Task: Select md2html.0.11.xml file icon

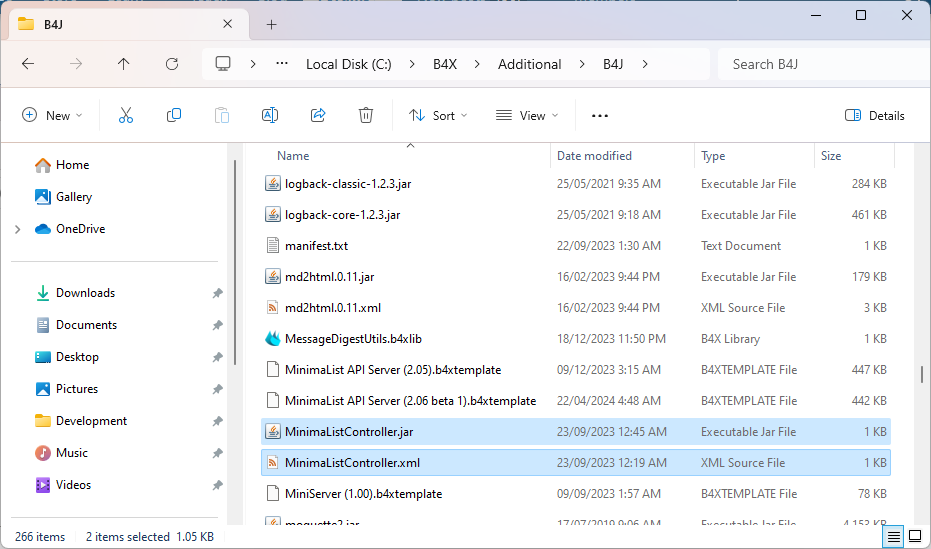Action: [x=273, y=307]
